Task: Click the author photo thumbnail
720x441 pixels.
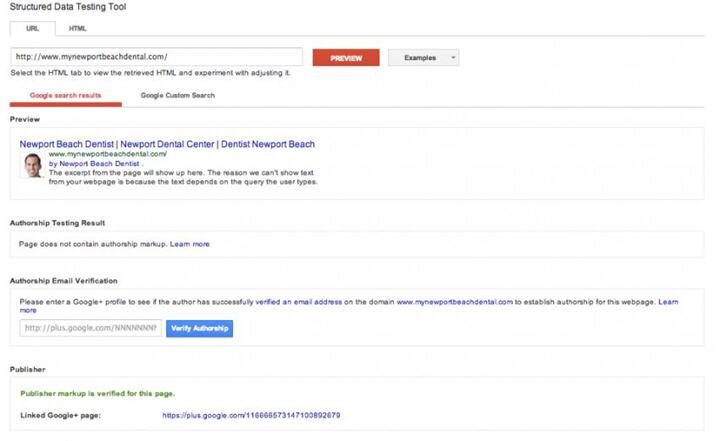Action: tap(33, 165)
